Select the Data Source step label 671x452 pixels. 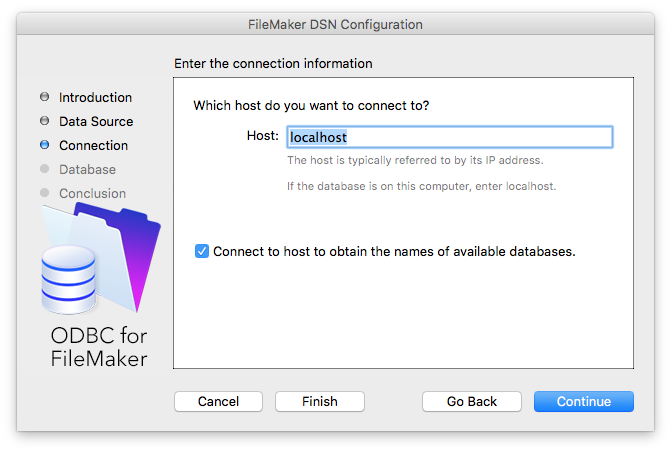[x=96, y=121]
